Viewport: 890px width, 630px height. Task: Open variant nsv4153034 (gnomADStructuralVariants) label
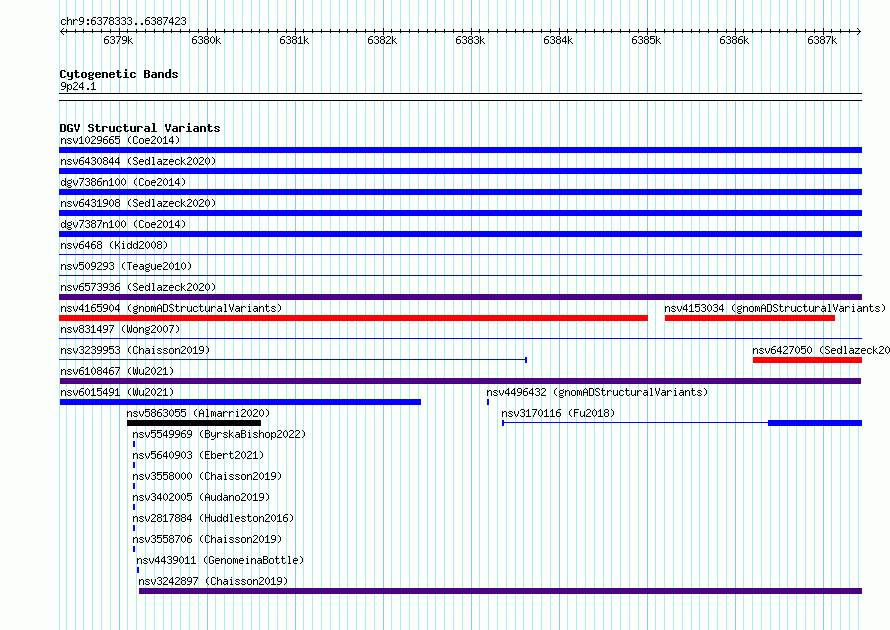(775, 308)
